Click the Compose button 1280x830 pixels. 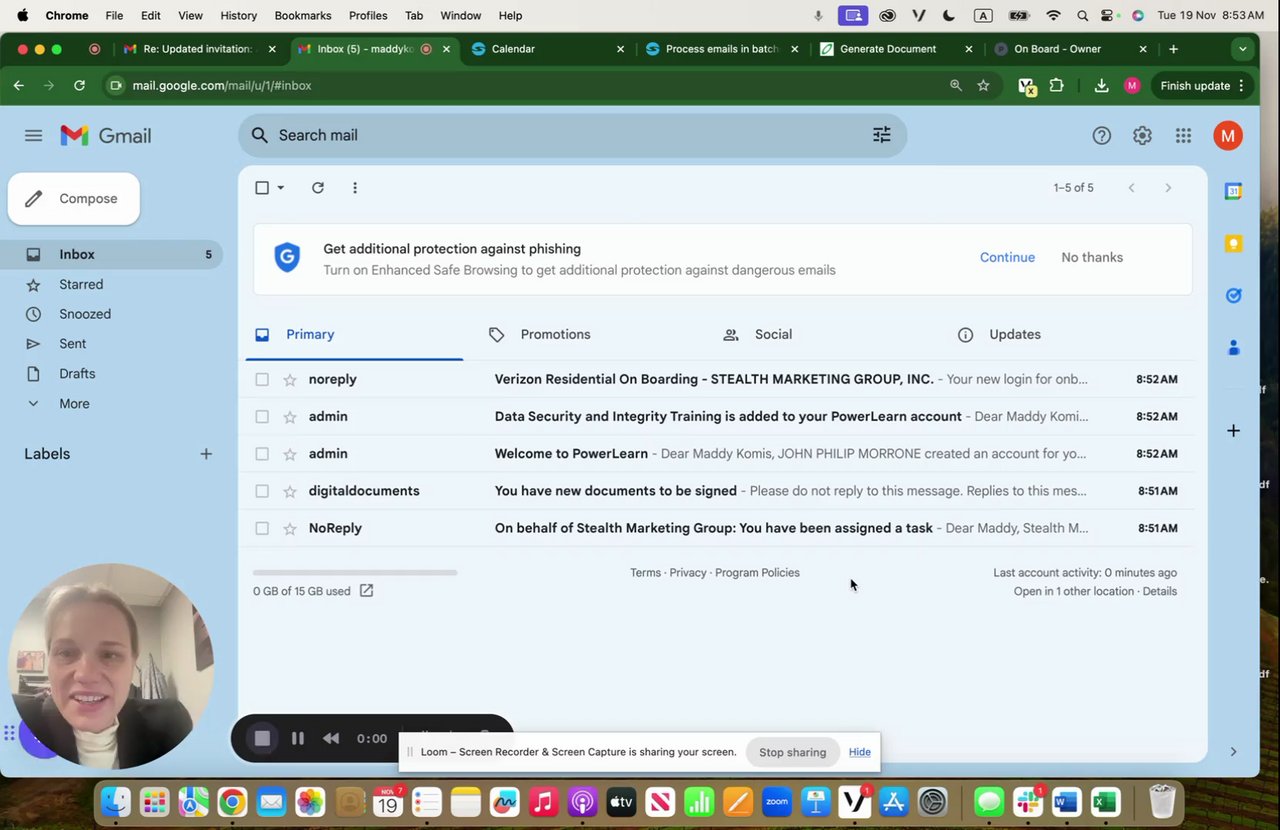tap(74, 199)
